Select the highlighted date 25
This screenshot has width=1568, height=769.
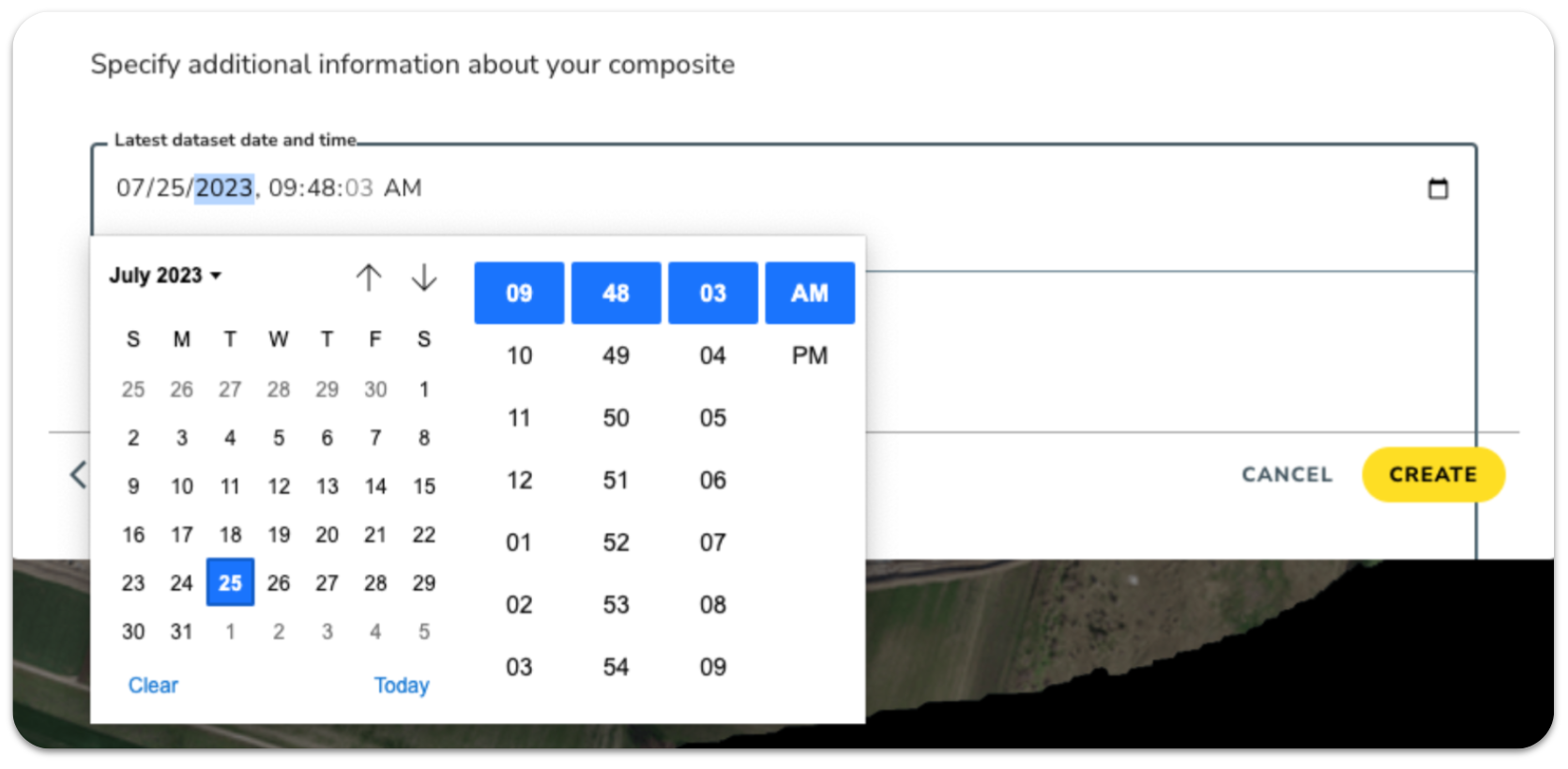(x=230, y=582)
